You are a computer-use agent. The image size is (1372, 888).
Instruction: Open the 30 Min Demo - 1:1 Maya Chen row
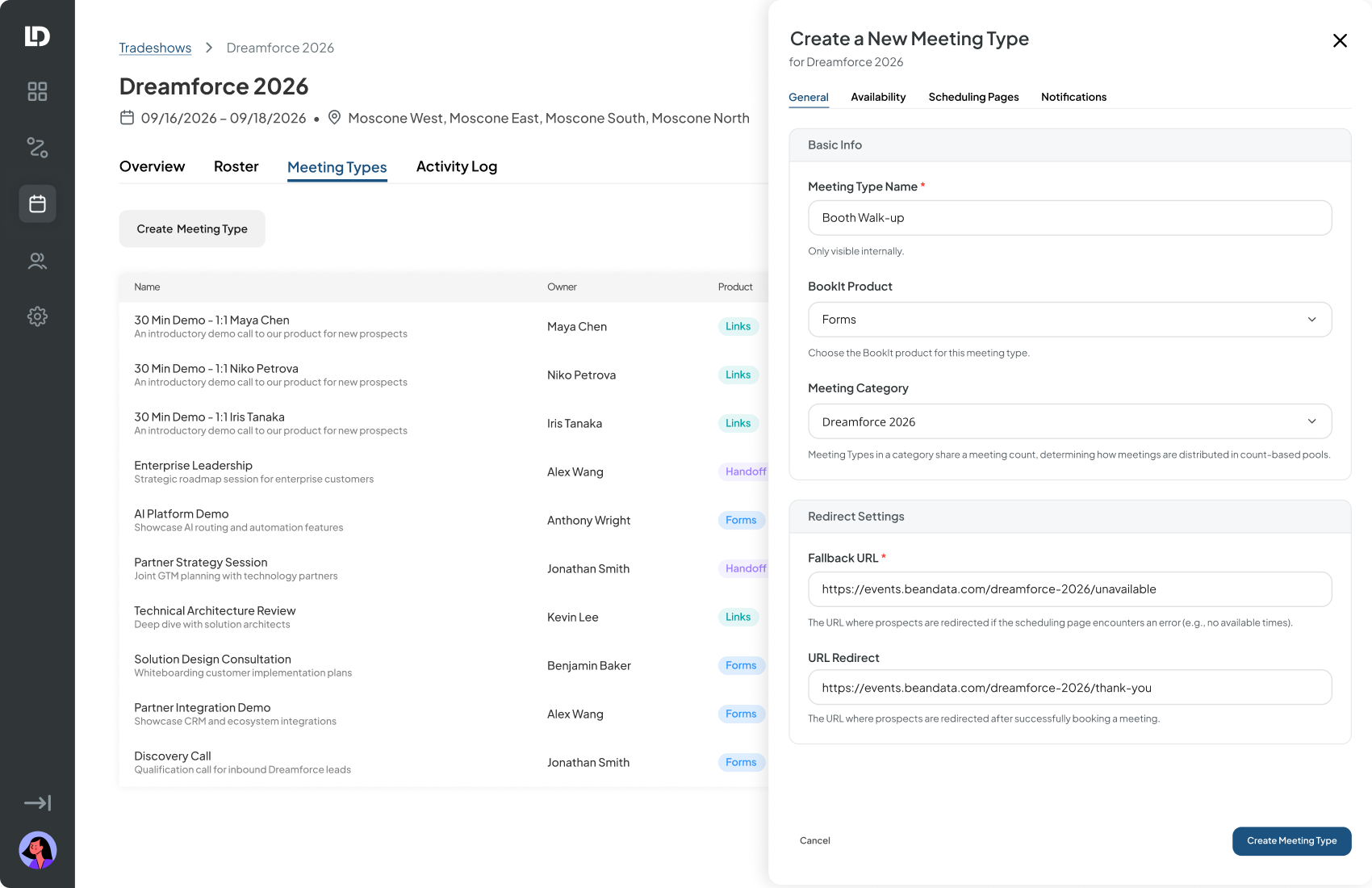tap(444, 327)
